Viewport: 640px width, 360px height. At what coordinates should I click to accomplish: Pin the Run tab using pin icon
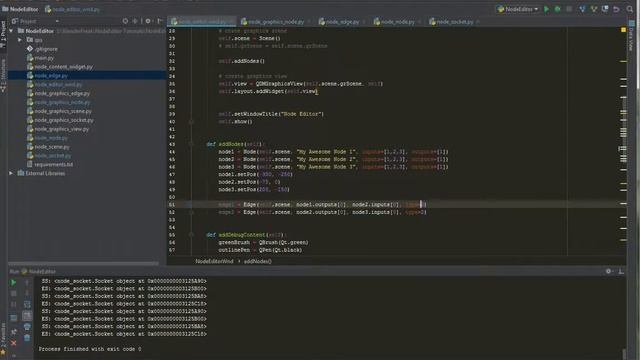pos(13,332)
